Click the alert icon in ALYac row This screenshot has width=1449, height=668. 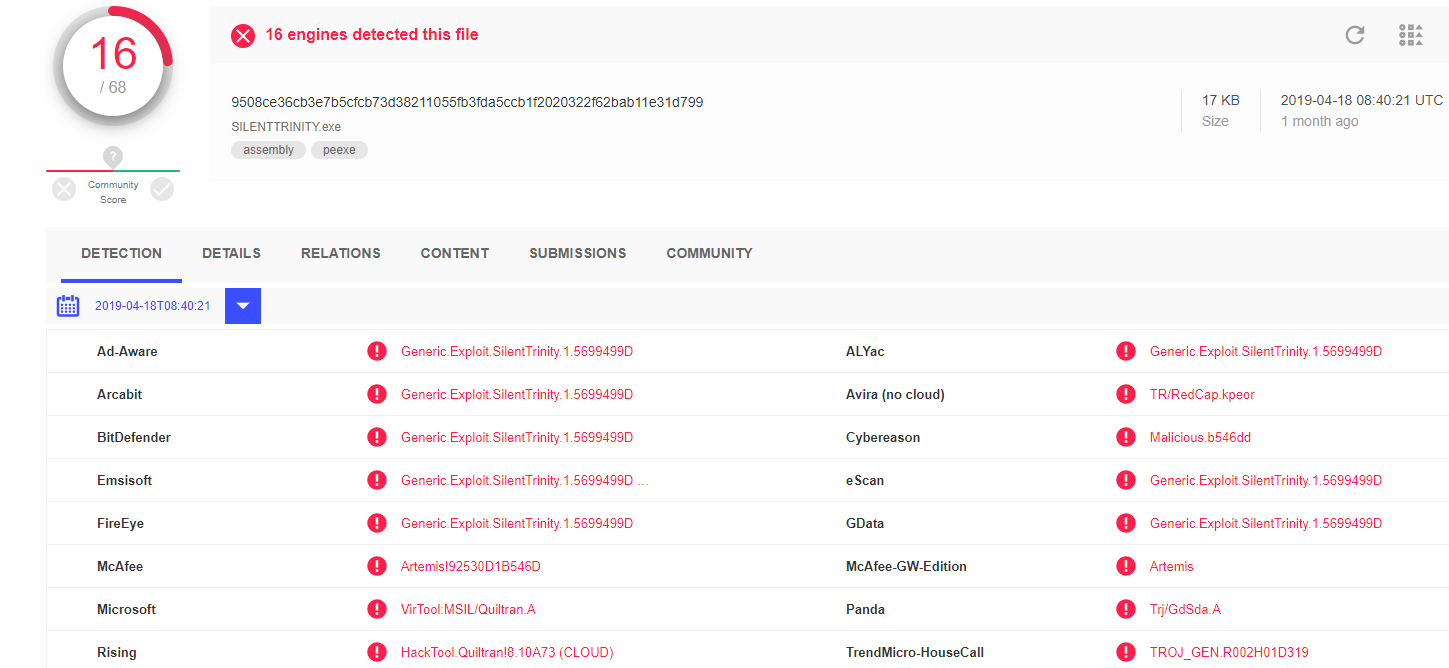[1126, 351]
